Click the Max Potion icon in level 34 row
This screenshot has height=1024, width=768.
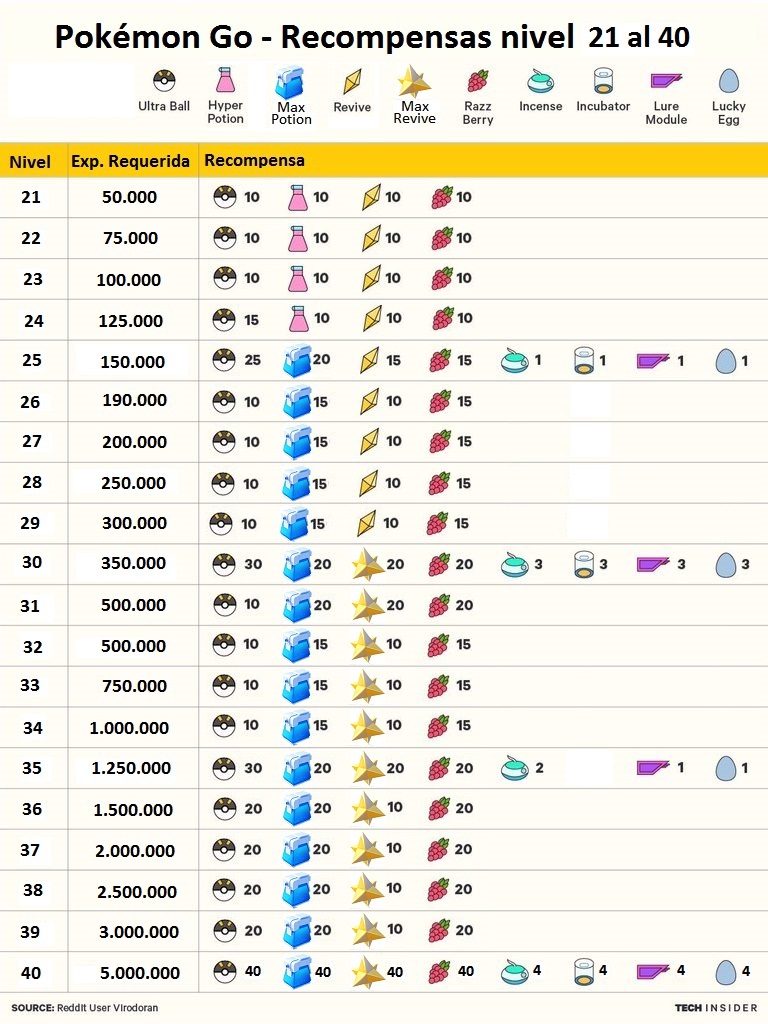(296, 726)
